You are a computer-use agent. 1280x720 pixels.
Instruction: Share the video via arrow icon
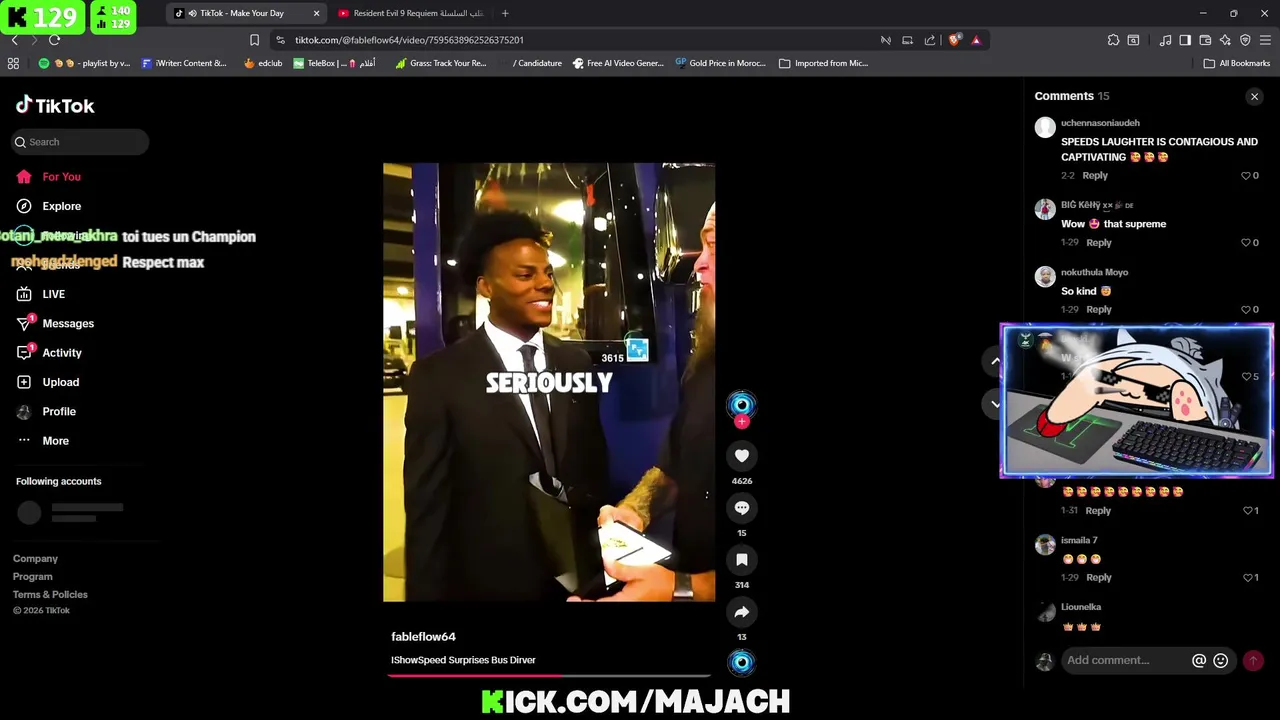click(742, 612)
